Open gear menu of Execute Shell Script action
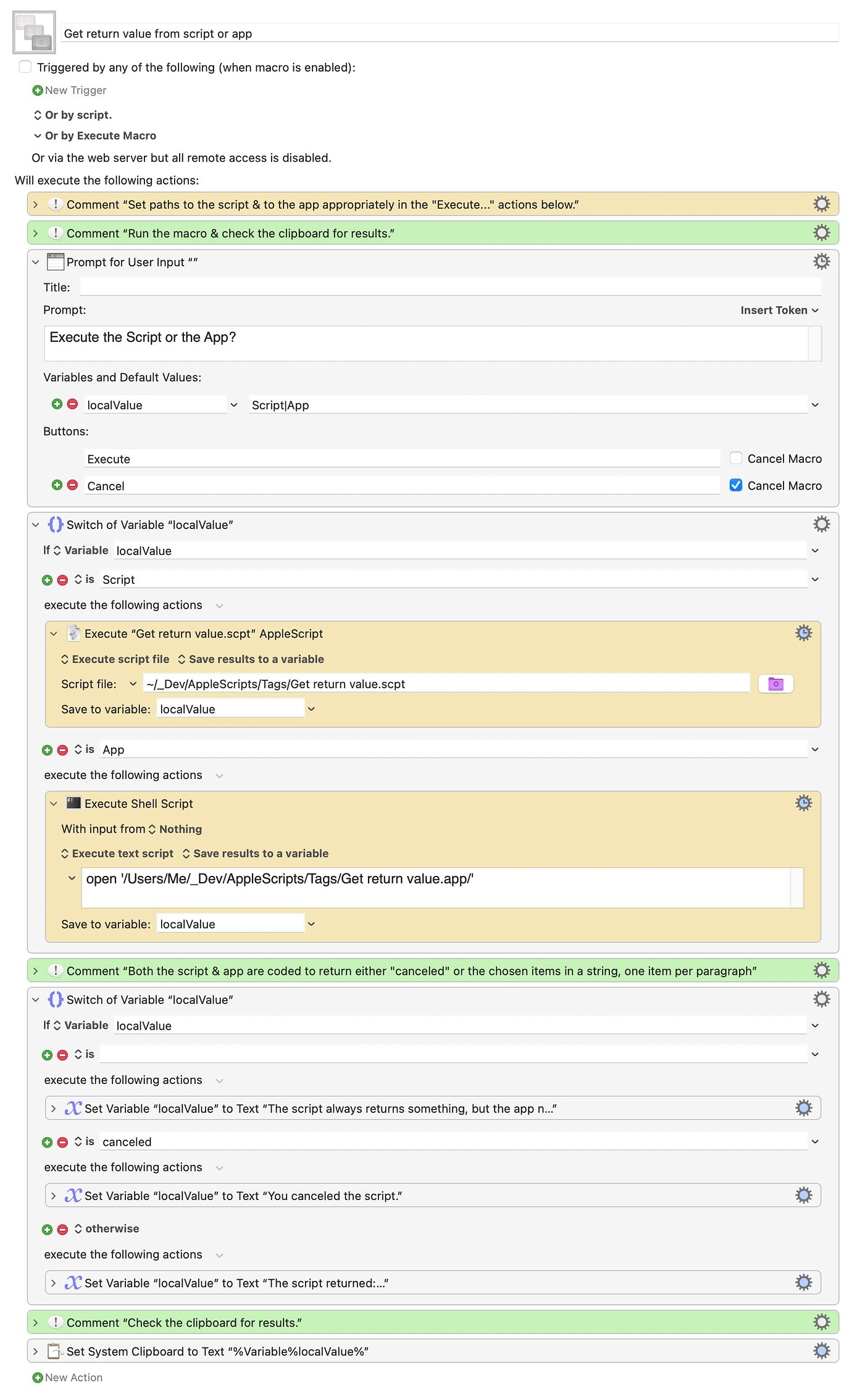Screen dimensions: 852x1400 (803, 803)
